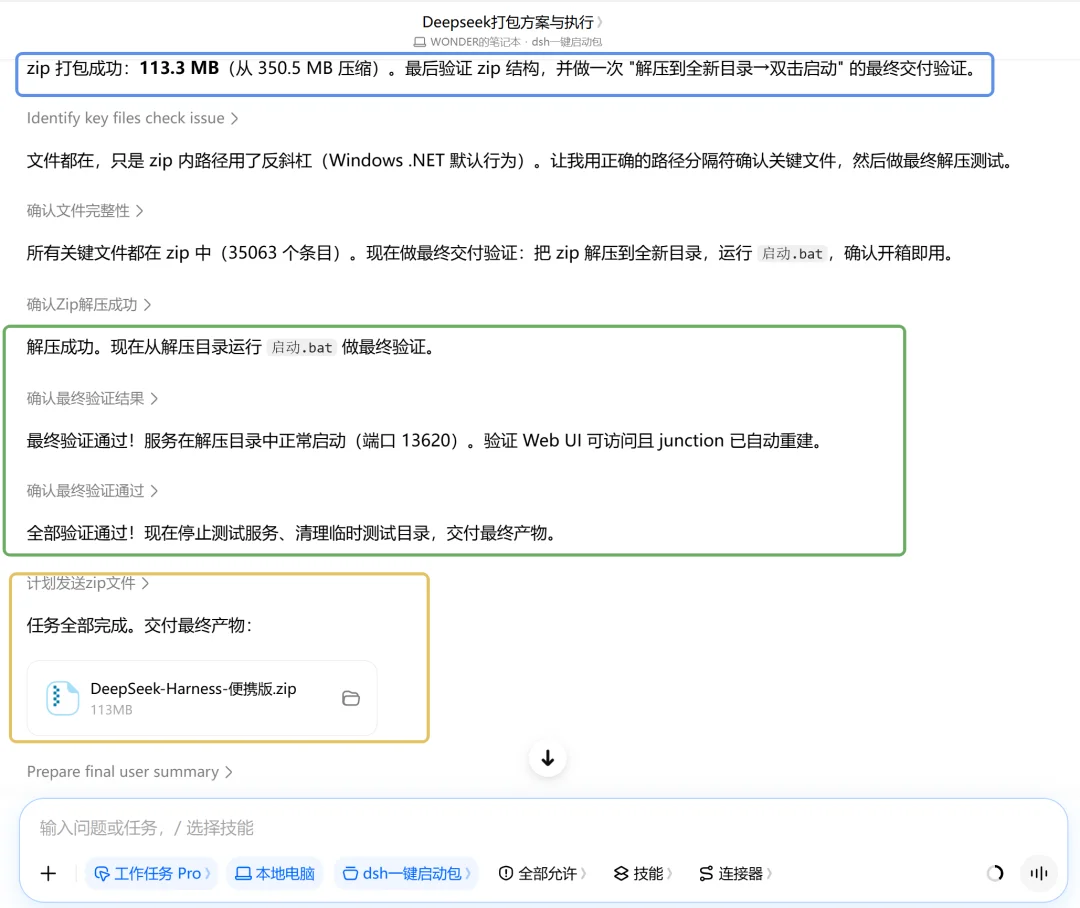Open the 全部允许 permission menu

541,874
